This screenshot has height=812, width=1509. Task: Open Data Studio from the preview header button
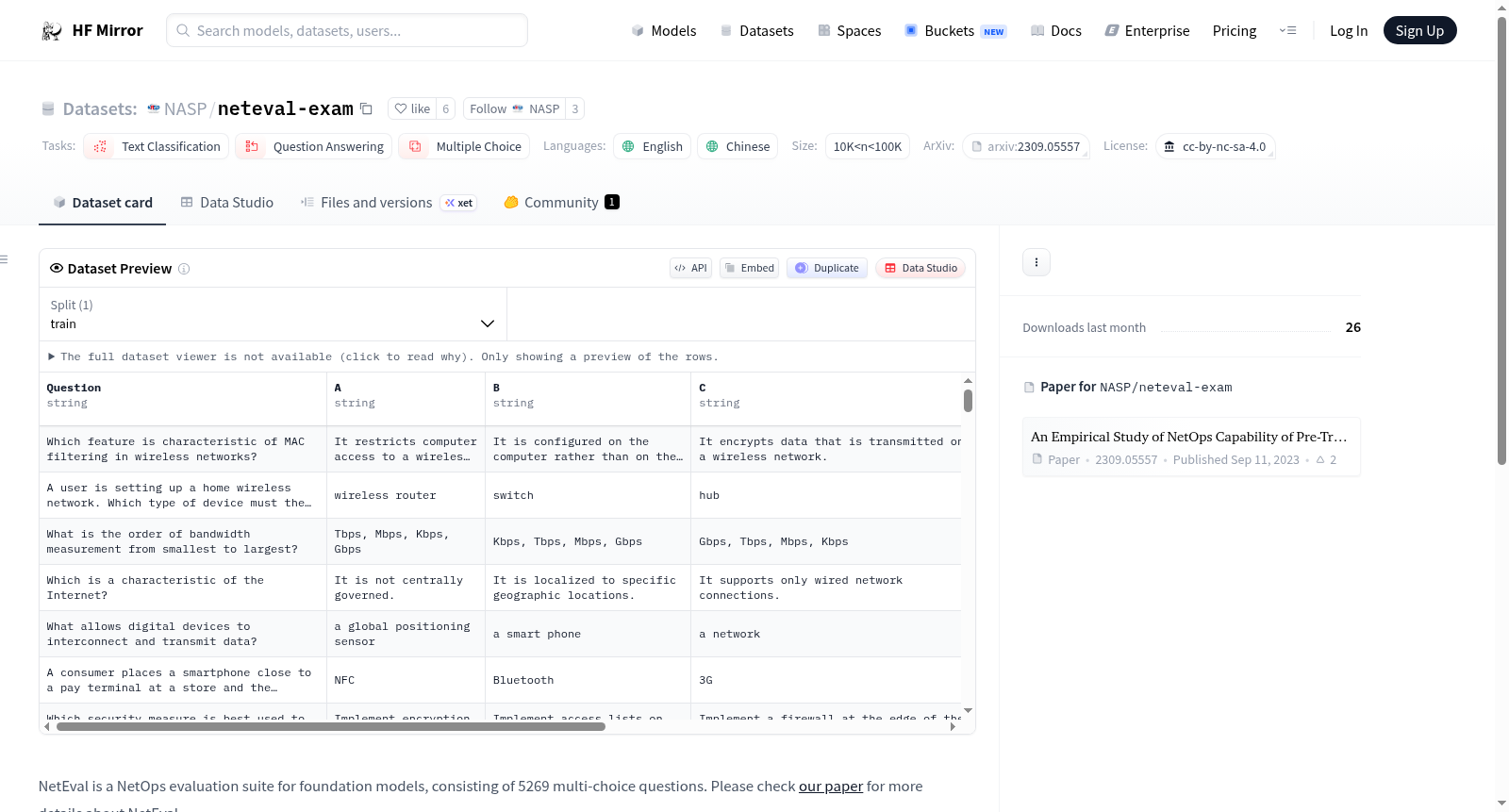coord(920,269)
